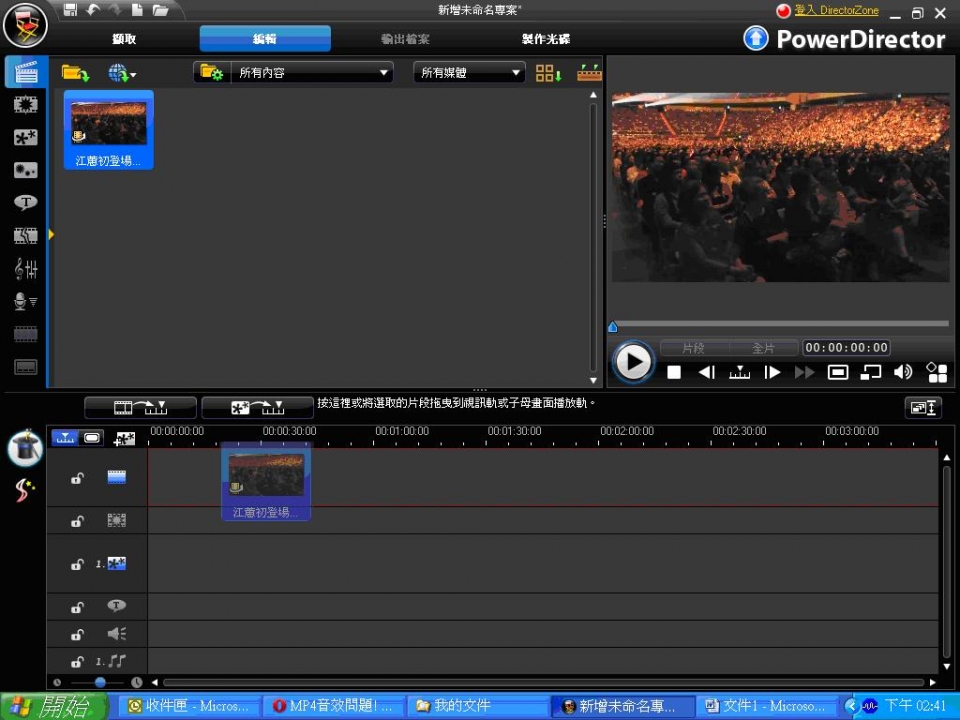Open the Voice-Over Recording Room microphone icon
The height and width of the screenshot is (720, 960).
(25, 301)
